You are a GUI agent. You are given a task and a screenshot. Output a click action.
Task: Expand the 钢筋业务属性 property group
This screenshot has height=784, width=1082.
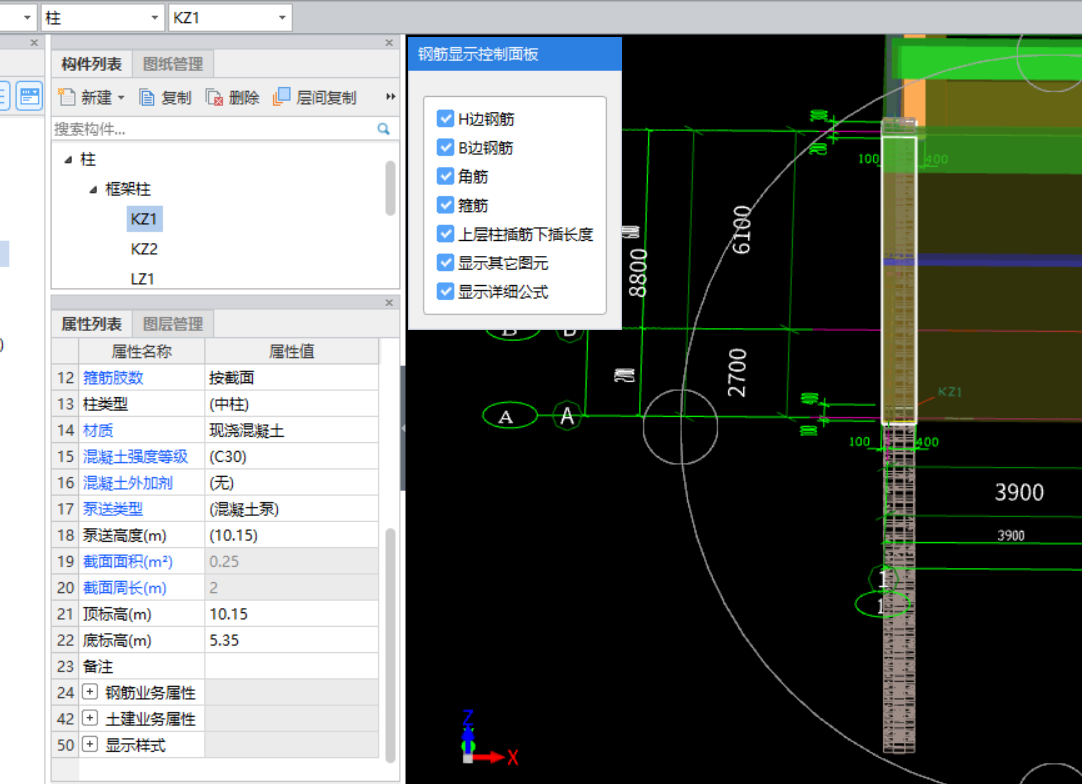pyautogui.click(x=90, y=692)
